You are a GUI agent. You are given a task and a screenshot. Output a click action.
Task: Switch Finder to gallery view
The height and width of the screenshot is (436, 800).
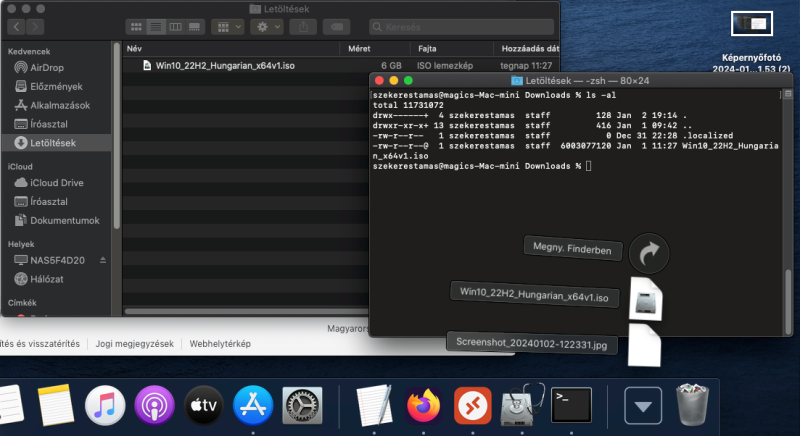194,27
